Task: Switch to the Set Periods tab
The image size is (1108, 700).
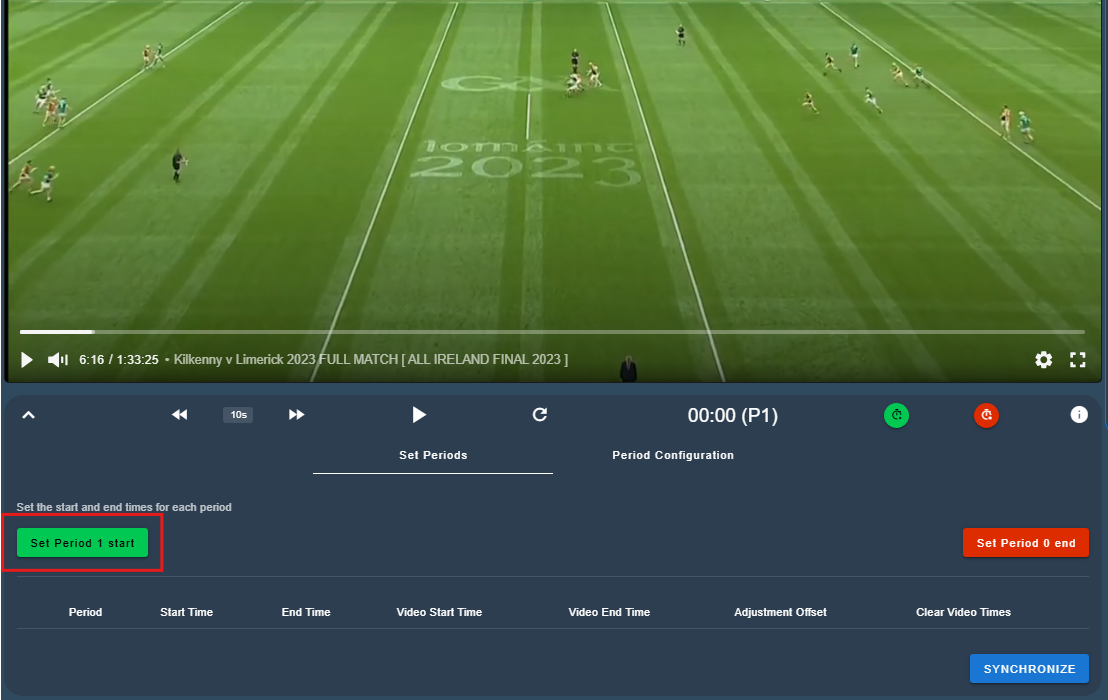Action: (x=433, y=456)
